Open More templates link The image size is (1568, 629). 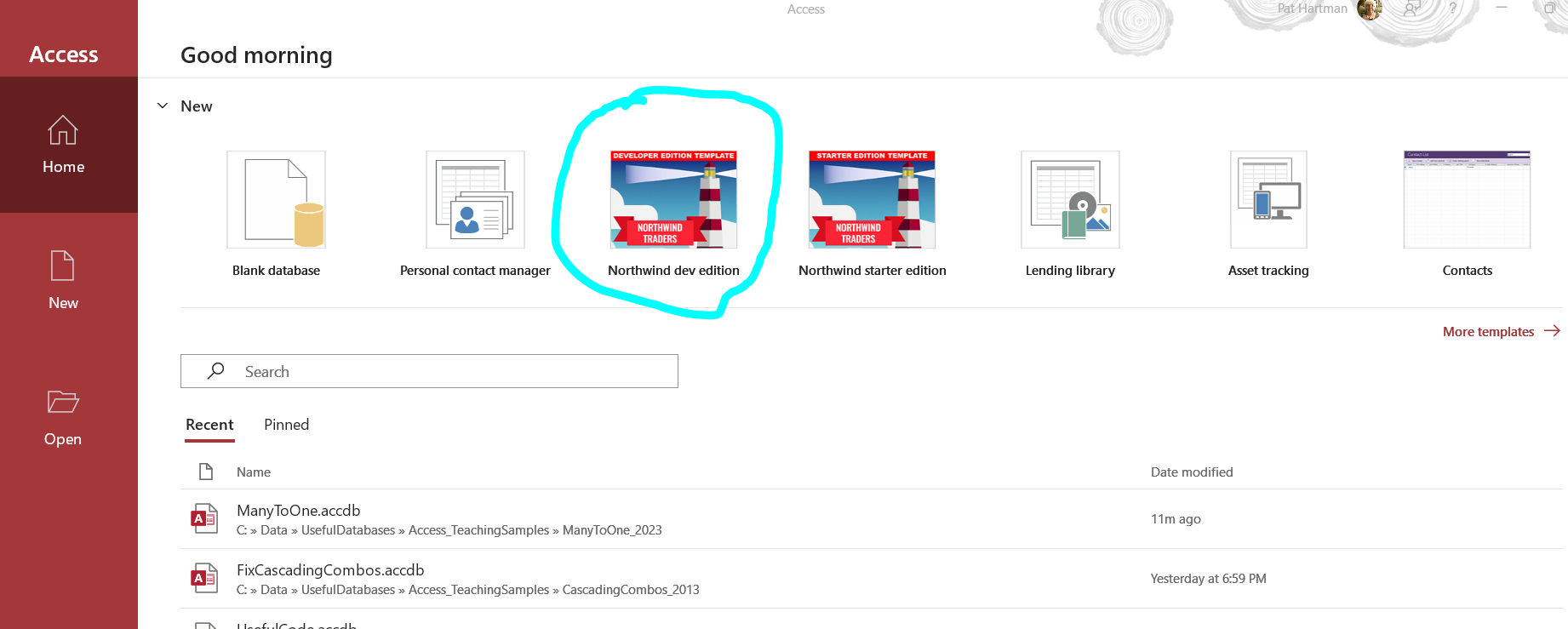(x=1501, y=331)
